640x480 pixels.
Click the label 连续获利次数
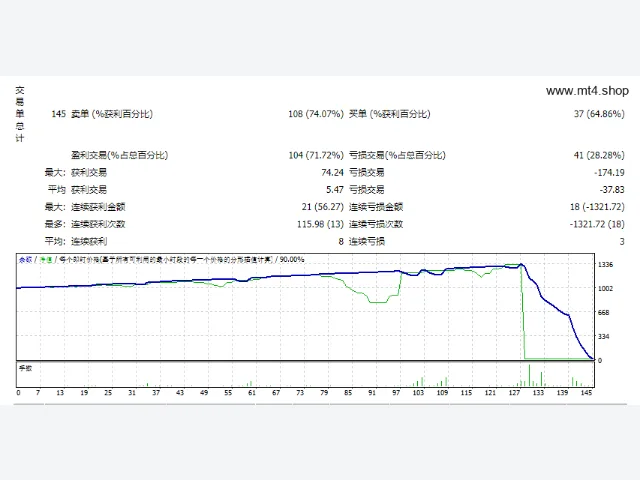[x=98, y=224]
